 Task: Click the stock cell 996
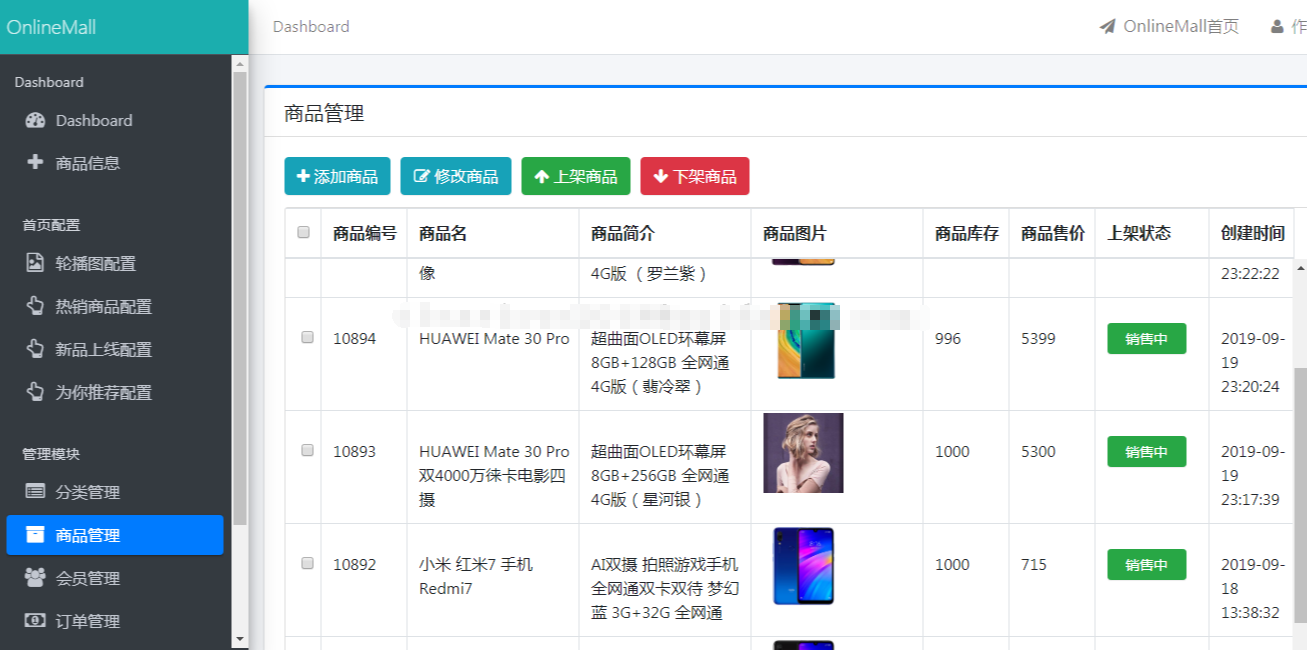[948, 338]
